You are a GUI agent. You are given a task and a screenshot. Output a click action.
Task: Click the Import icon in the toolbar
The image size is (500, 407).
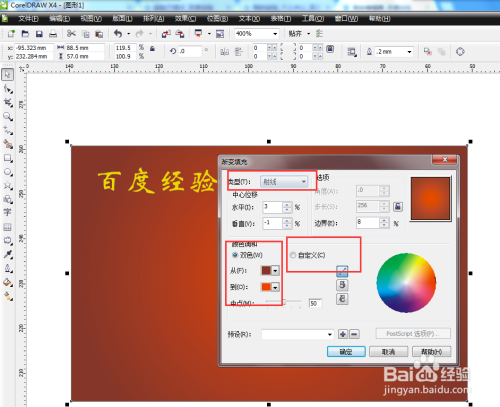click(x=166, y=34)
